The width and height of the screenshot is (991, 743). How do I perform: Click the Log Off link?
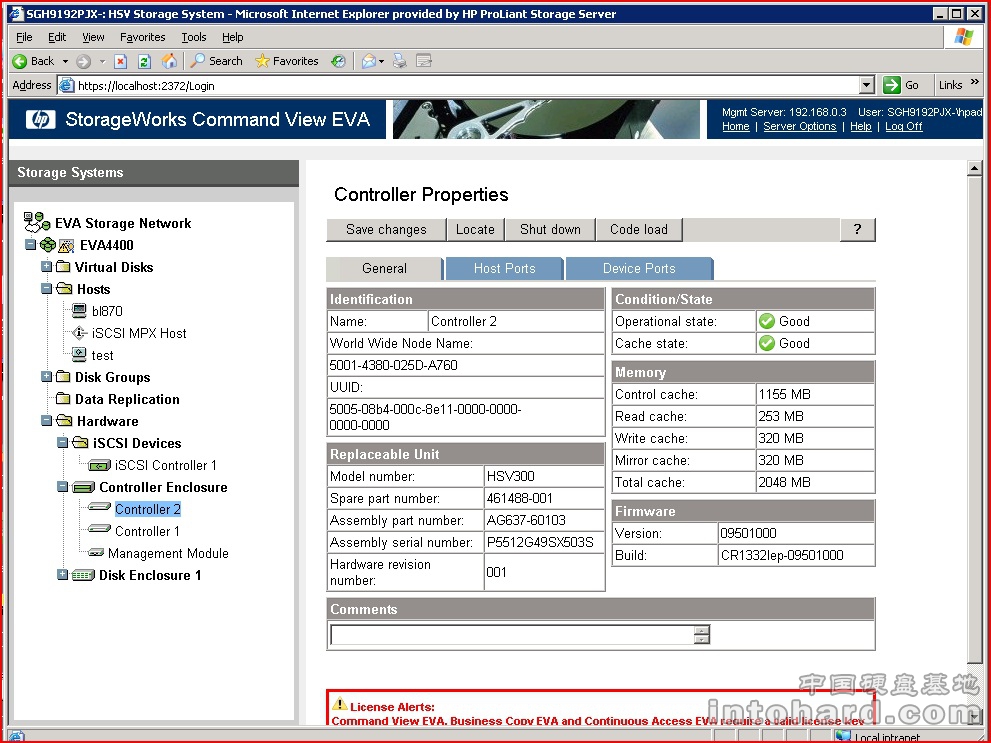[904, 126]
